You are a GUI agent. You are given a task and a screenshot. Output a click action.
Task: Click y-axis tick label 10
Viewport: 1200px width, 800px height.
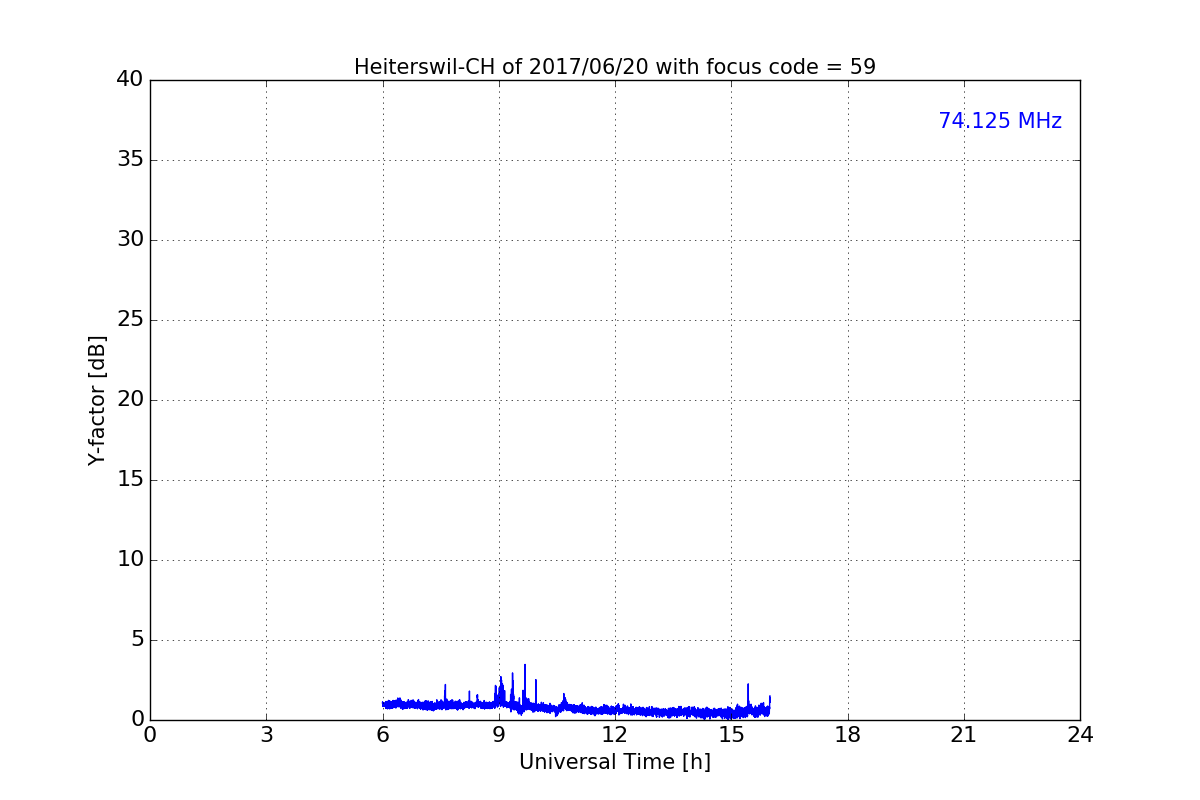pyautogui.click(x=130, y=560)
